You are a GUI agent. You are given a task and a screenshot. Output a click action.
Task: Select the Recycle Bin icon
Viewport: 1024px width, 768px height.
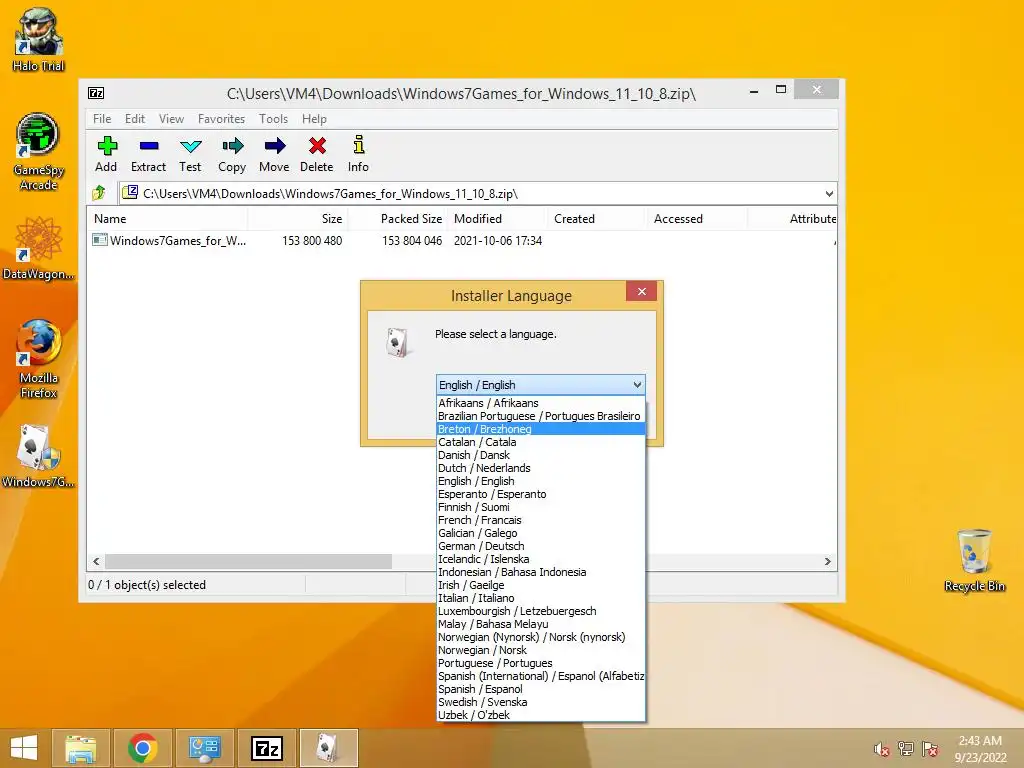[x=974, y=560]
